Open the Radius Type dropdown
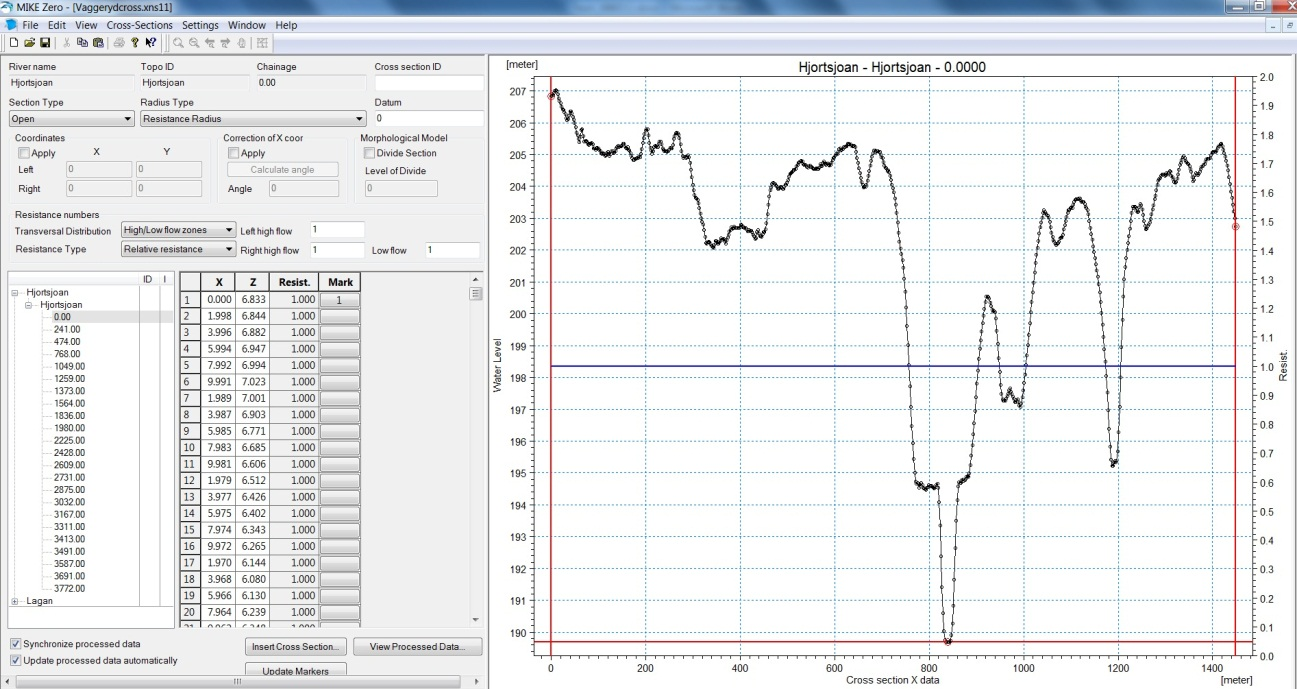The width and height of the screenshot is (1297, 689). [x=252, y=119]
